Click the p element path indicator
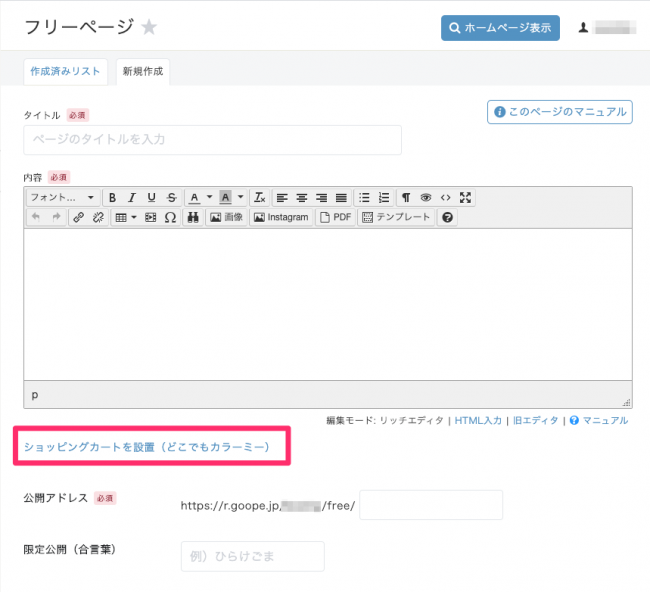650x592 pixels. [x=35, y=395]
